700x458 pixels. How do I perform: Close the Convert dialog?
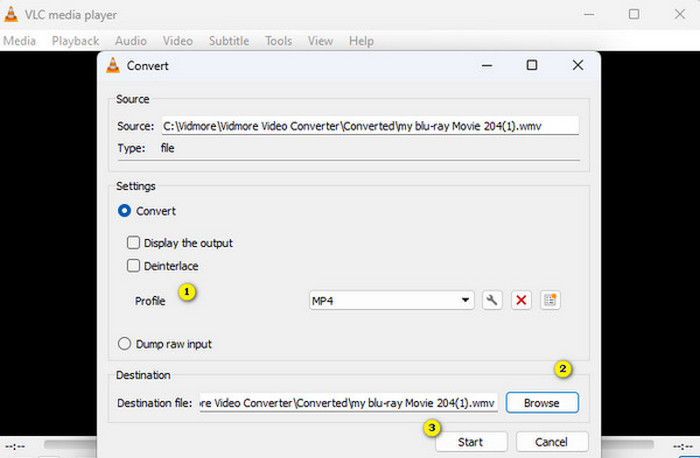577,65
